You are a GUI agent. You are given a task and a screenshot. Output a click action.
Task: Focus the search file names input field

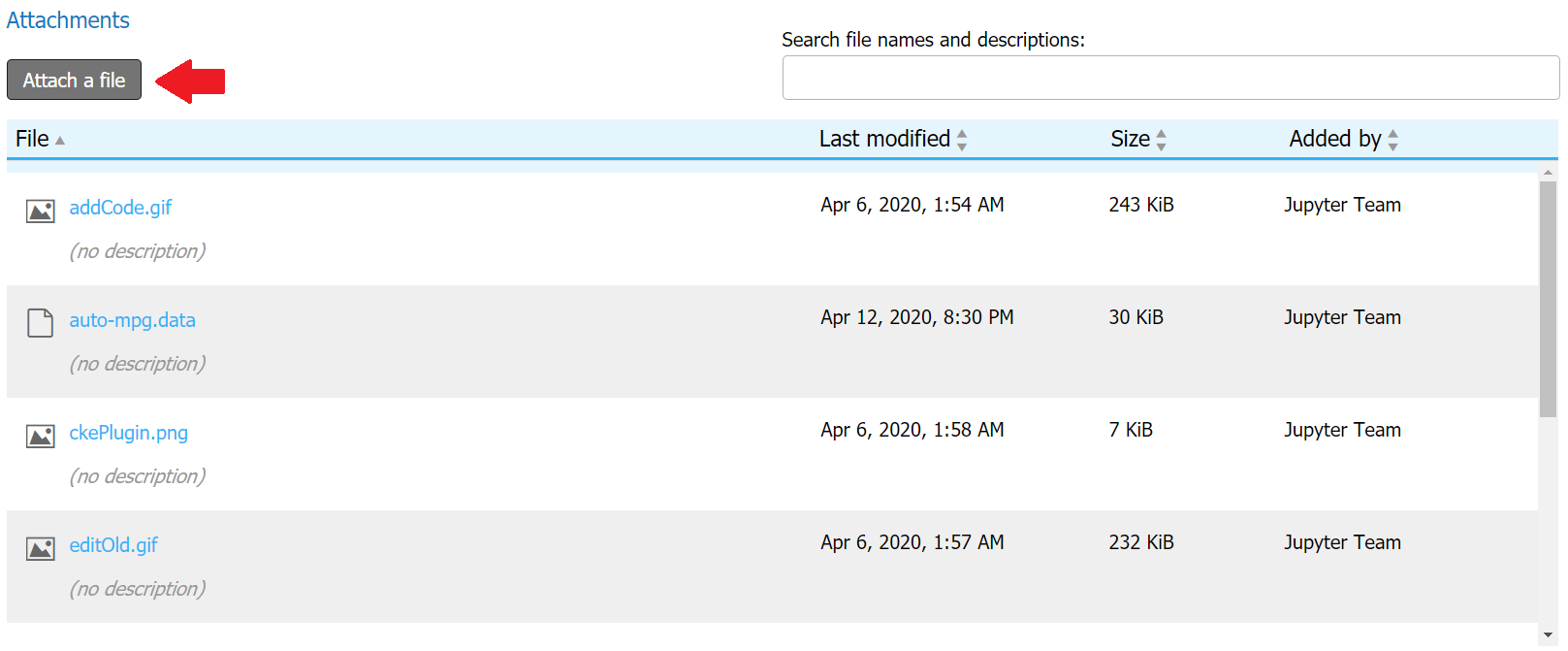(x=1169, y=78)
